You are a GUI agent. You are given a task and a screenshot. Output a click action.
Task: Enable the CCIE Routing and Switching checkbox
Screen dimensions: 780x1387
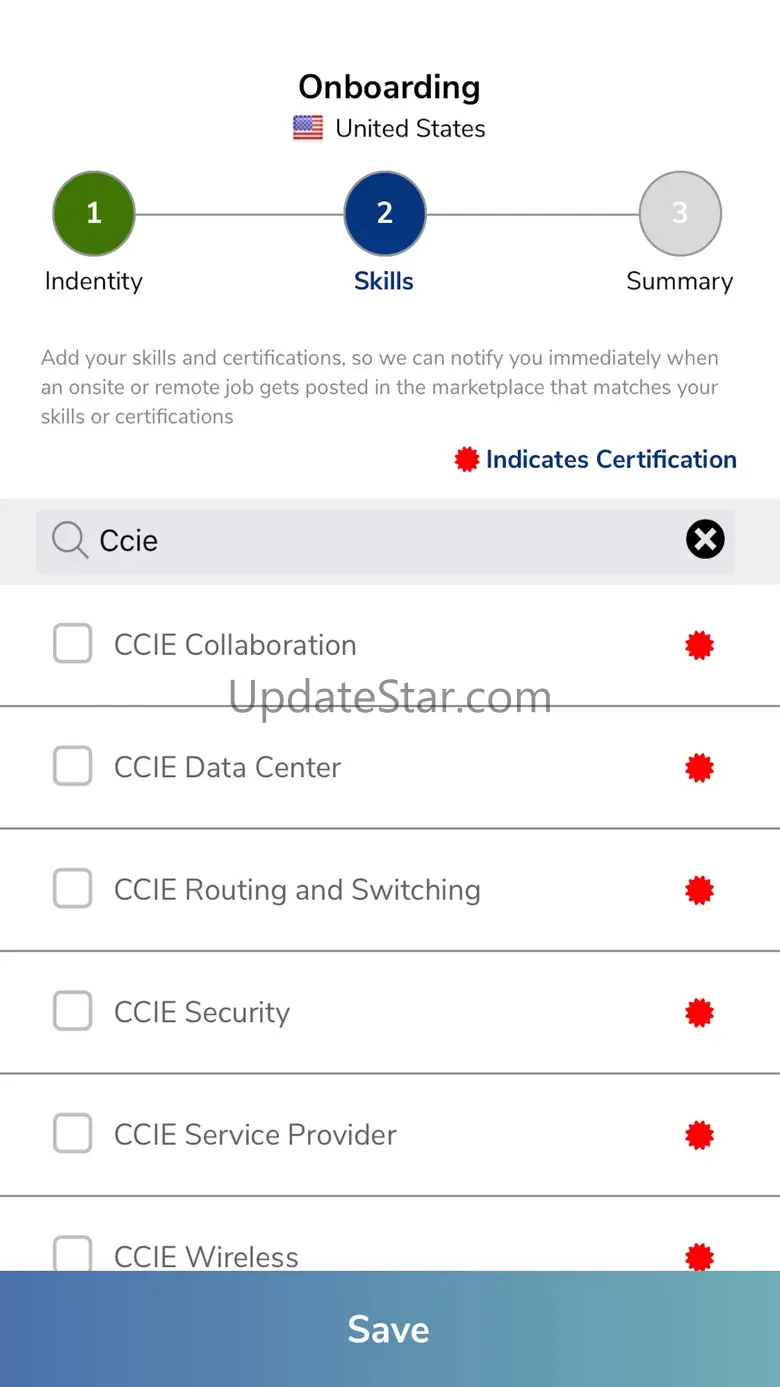(x=73, y=888)
